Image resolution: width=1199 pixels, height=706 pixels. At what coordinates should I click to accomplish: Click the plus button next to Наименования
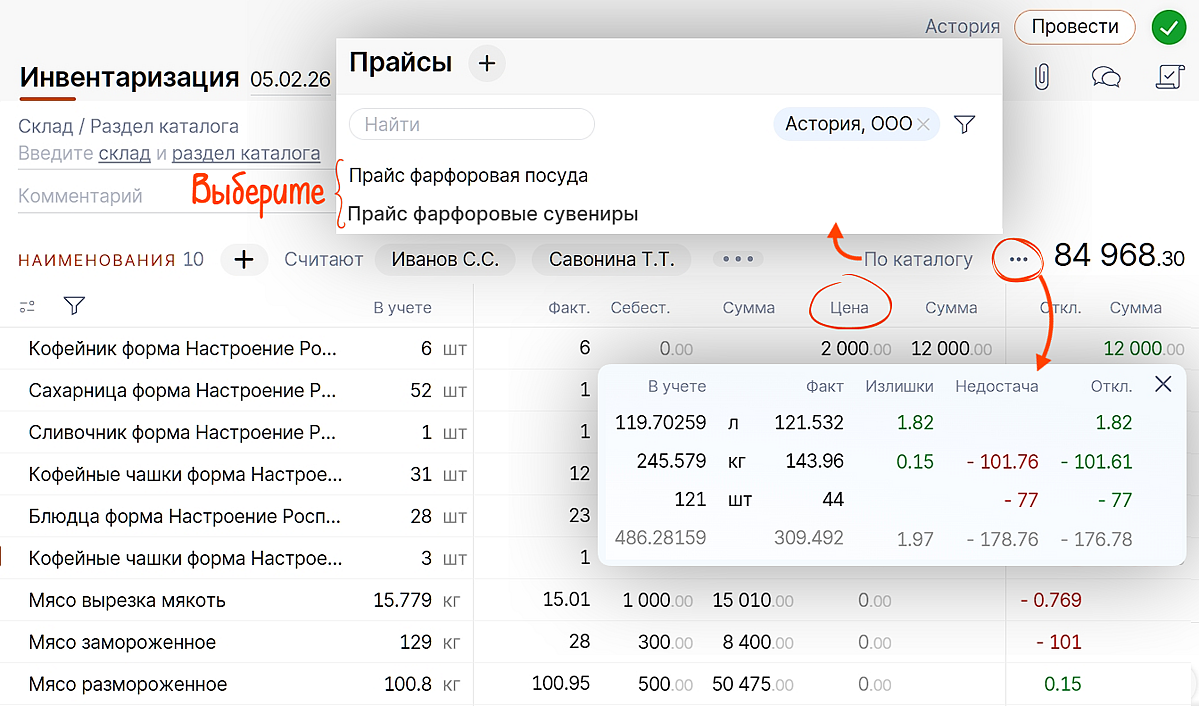[x=244, y=260]
